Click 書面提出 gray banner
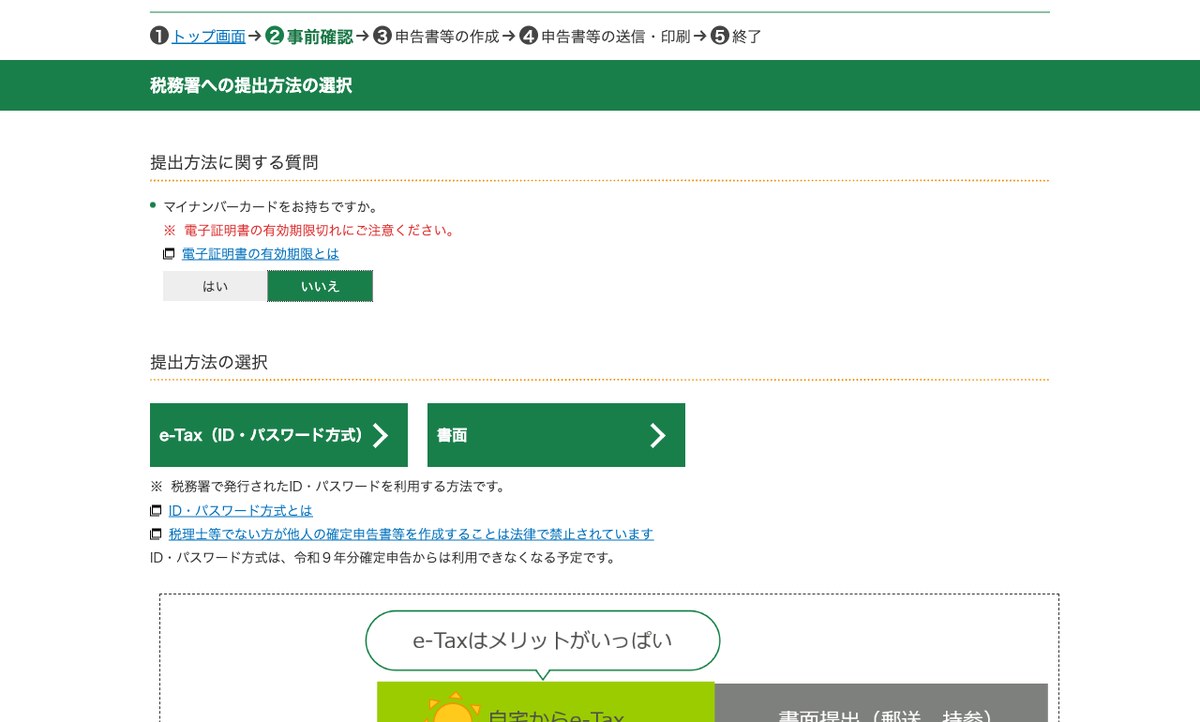The height and width of the screenshot is (722, 1200). (x=881, y=703)
